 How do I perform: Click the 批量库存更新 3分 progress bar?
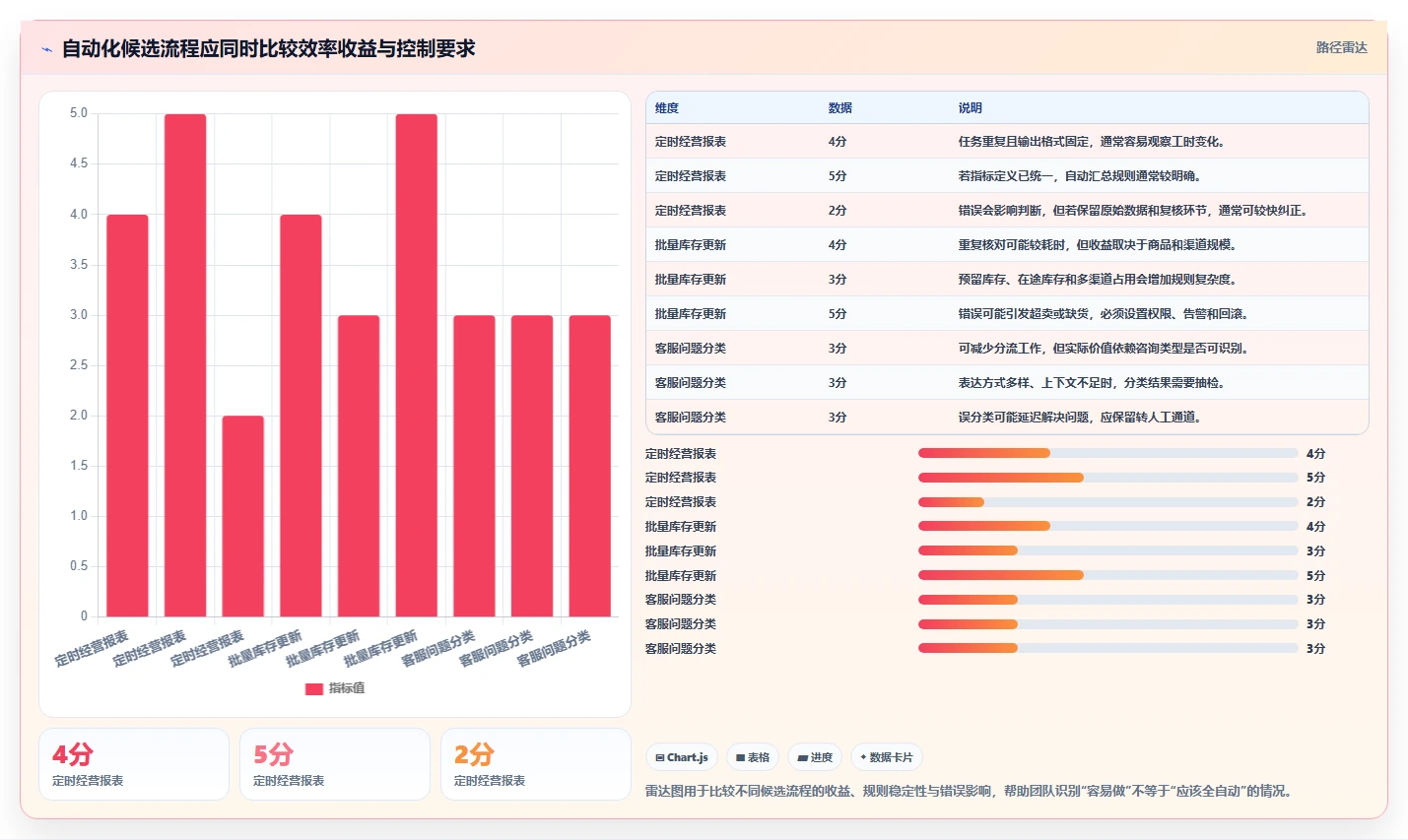point(1107,550)
